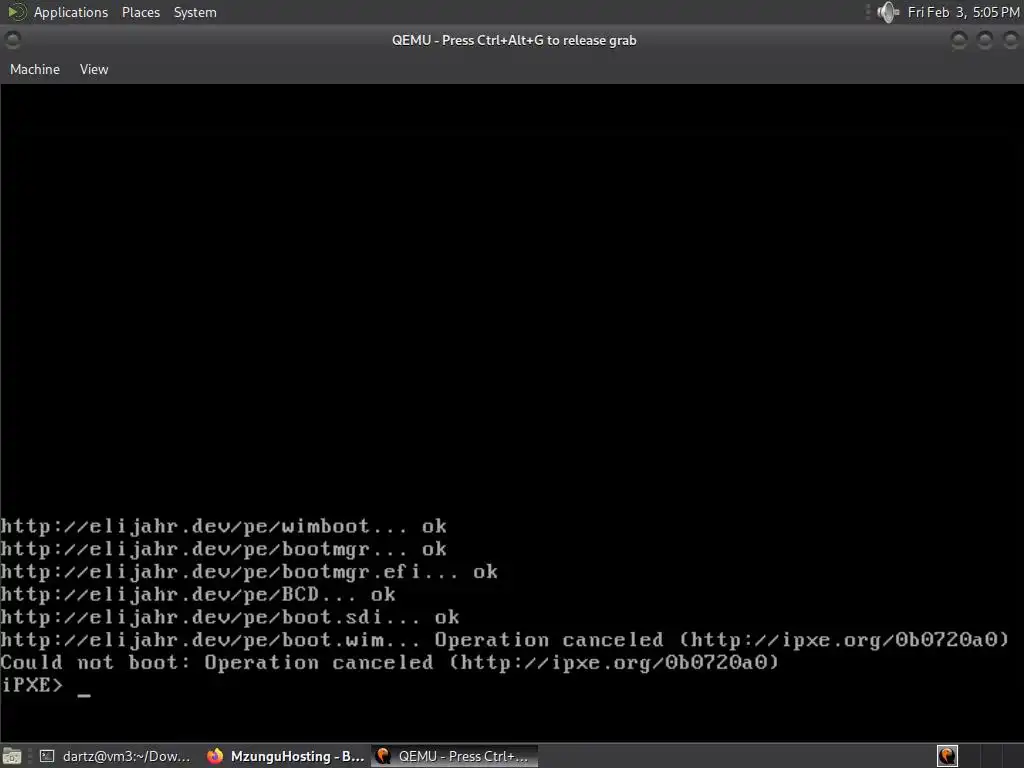
Task: Open the QEMU View menu
Action: (94, 69)
